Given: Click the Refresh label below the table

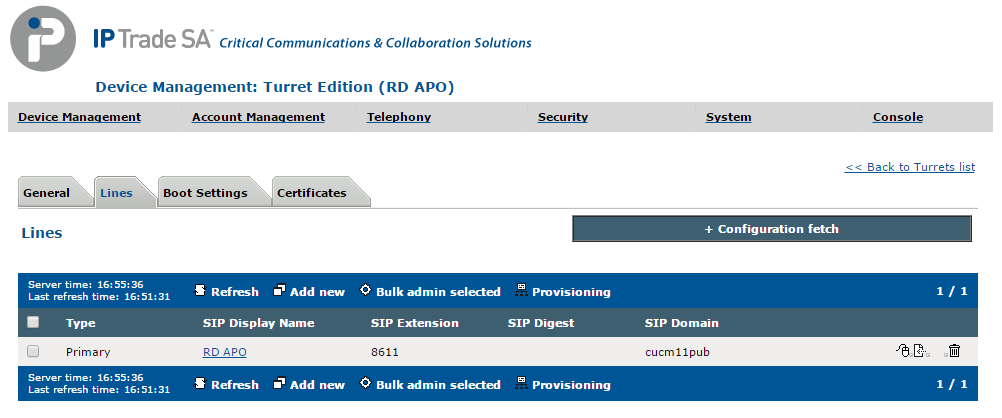Looking at the screenshot, I should pos(235,385).
